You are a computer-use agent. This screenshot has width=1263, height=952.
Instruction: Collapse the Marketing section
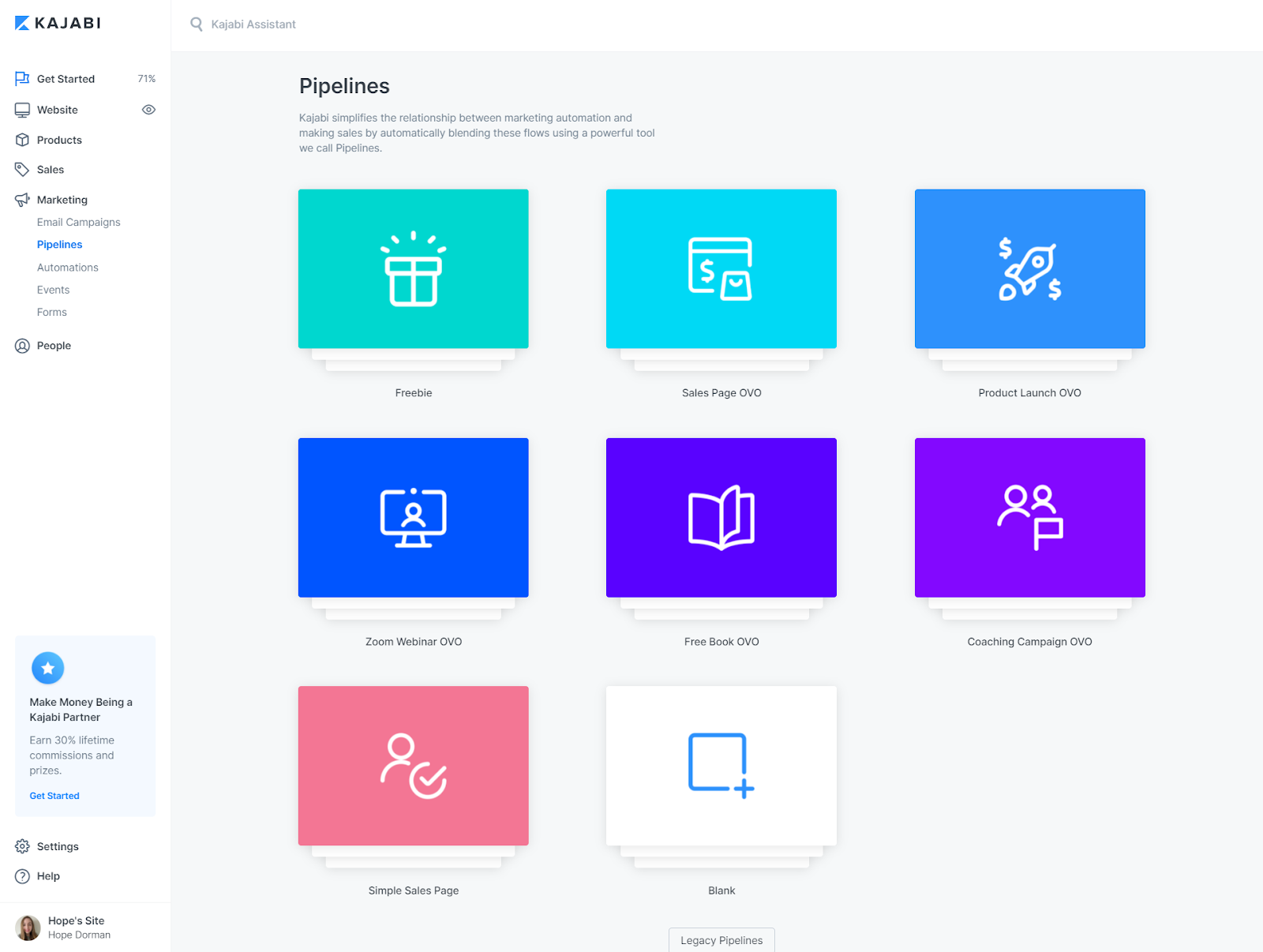62,200
